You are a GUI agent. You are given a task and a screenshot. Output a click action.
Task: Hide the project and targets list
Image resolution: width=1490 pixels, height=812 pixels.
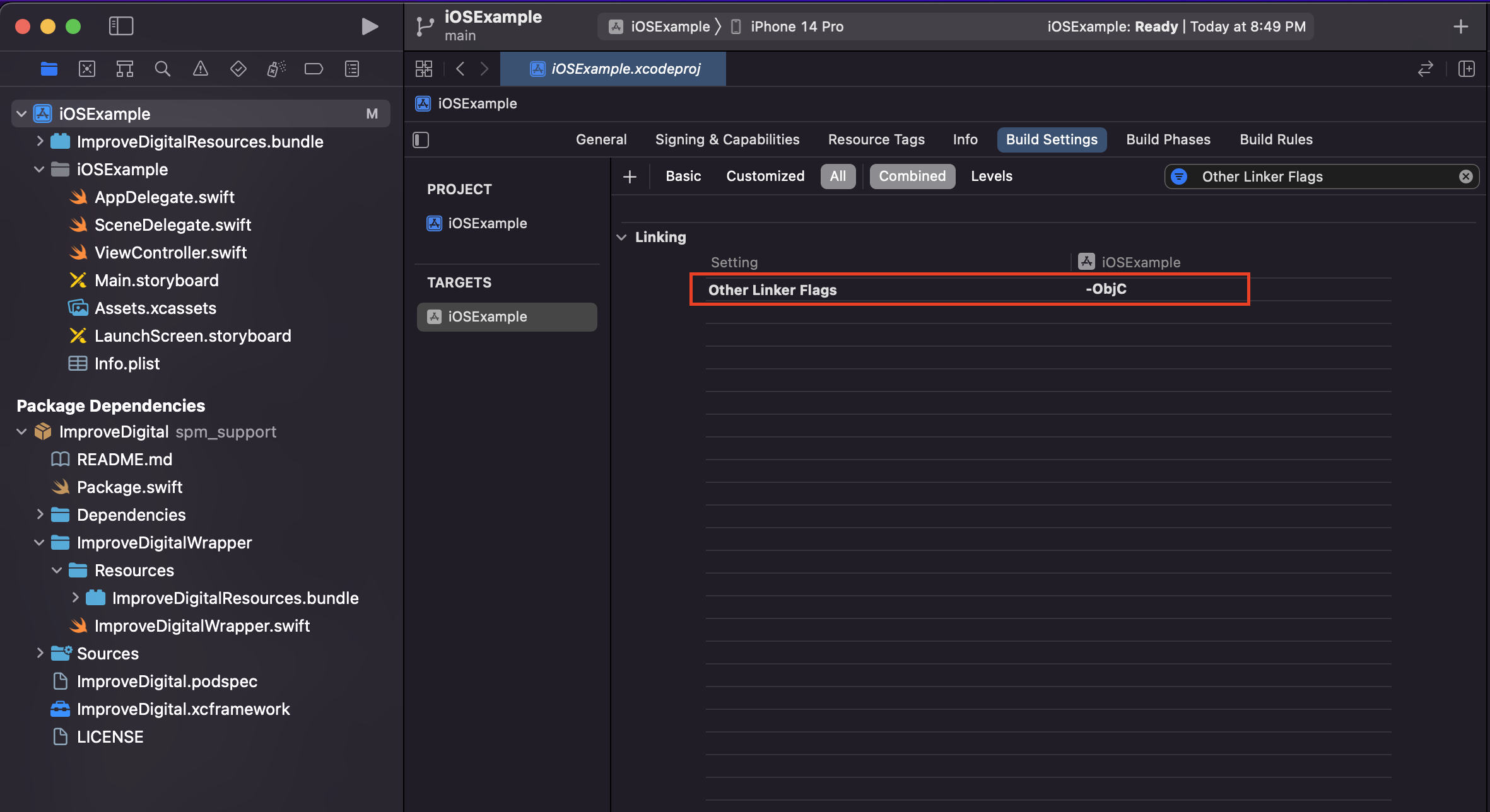[x=421, y=140]
